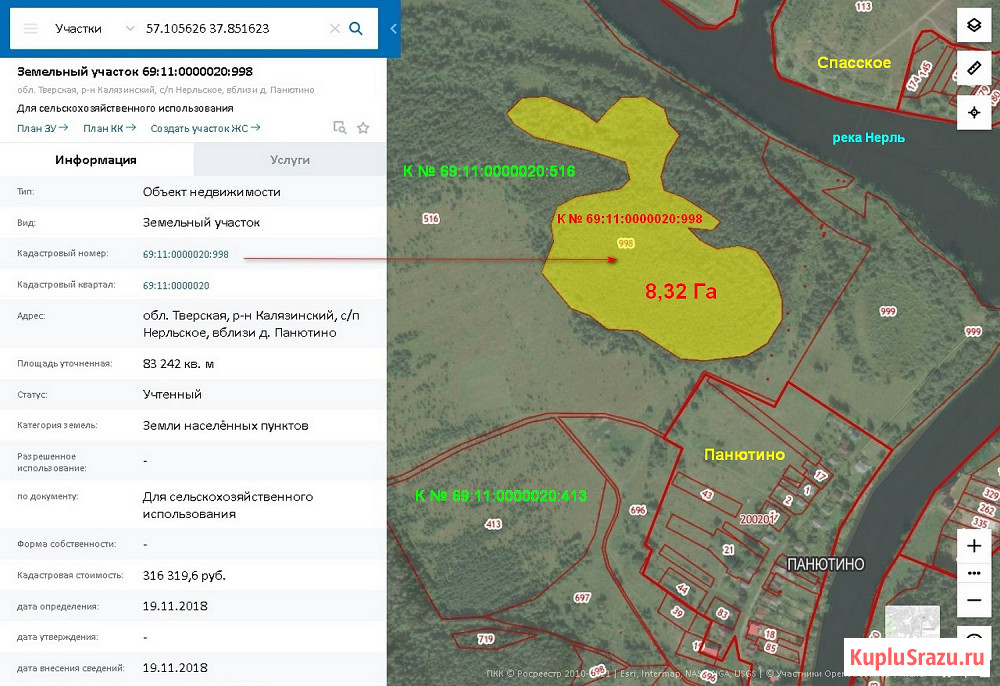The width and height of the screenshot is (1000, 686).
Task: Open the План ЗУ link
Action: [42, 128]
